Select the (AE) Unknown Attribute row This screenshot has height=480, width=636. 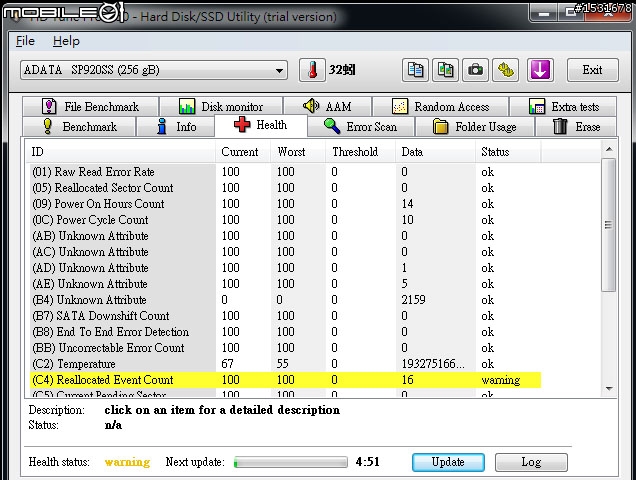pyautogui.click(x=285, y=284)
